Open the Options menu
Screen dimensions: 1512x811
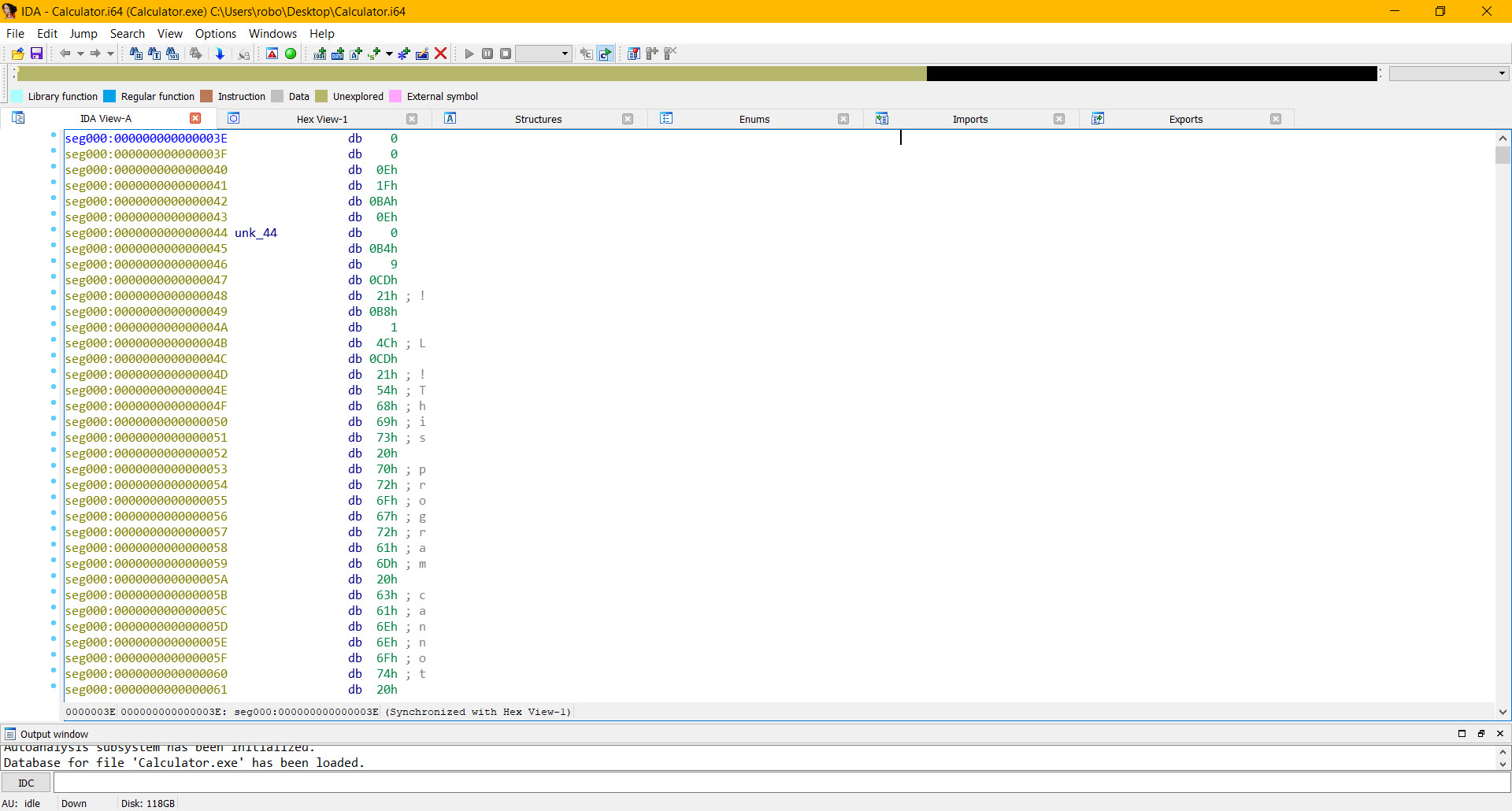tap(216, 33)
